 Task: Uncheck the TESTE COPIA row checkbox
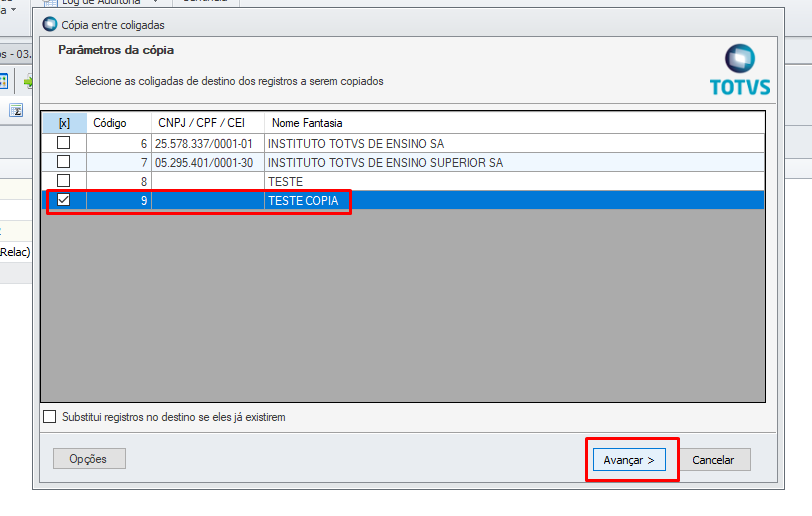[x=63, y=200]
